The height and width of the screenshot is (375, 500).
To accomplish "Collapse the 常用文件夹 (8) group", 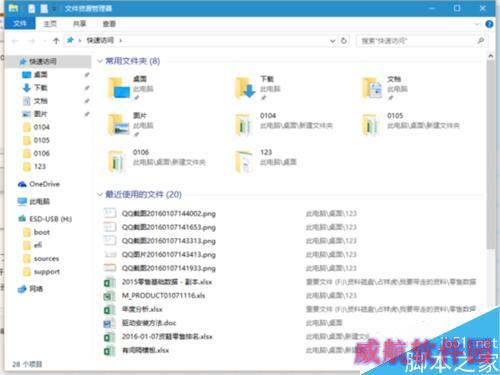I will (x=100, y=61).
